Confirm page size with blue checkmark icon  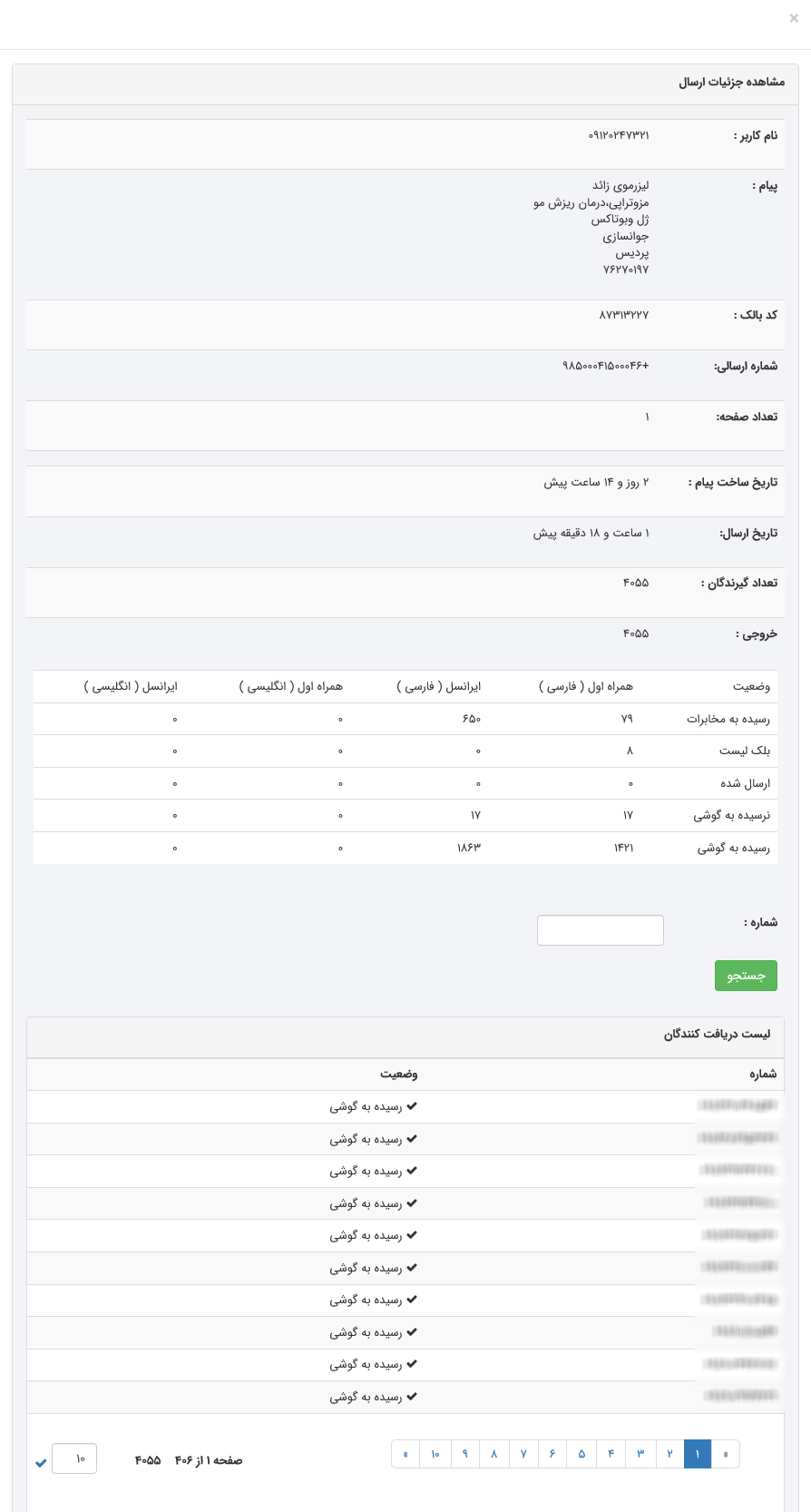point(41,1462)
